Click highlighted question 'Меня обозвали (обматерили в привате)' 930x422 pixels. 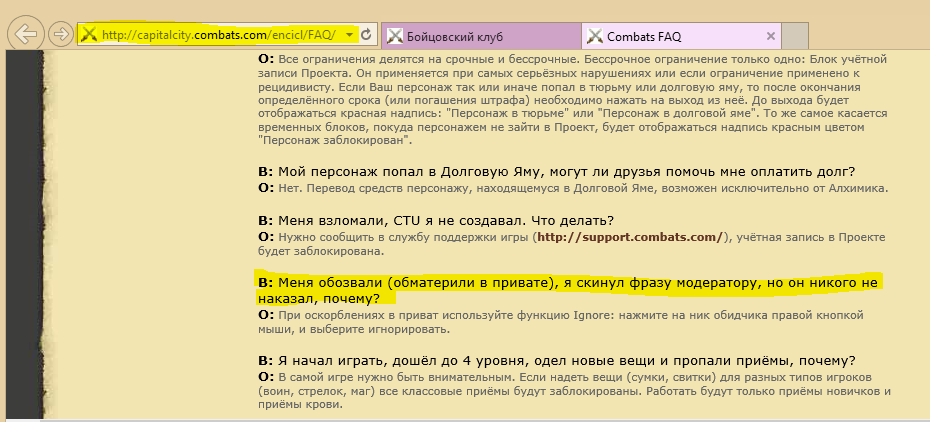(568, 290)
